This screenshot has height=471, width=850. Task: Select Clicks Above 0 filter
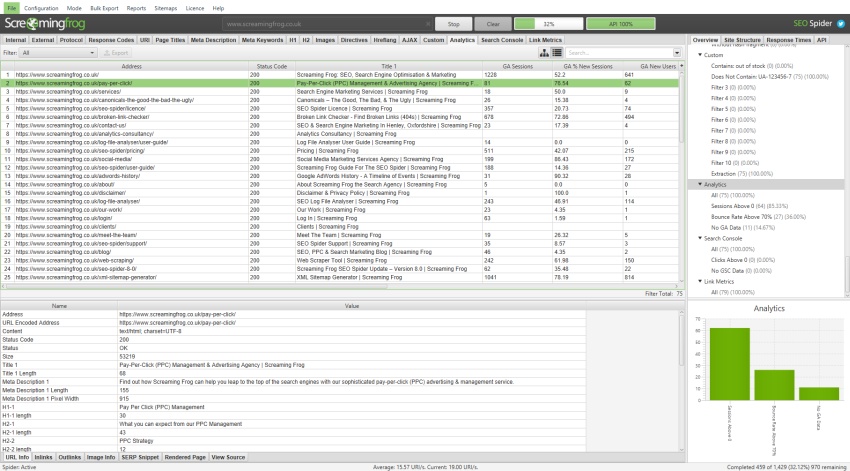coord(743,260)
